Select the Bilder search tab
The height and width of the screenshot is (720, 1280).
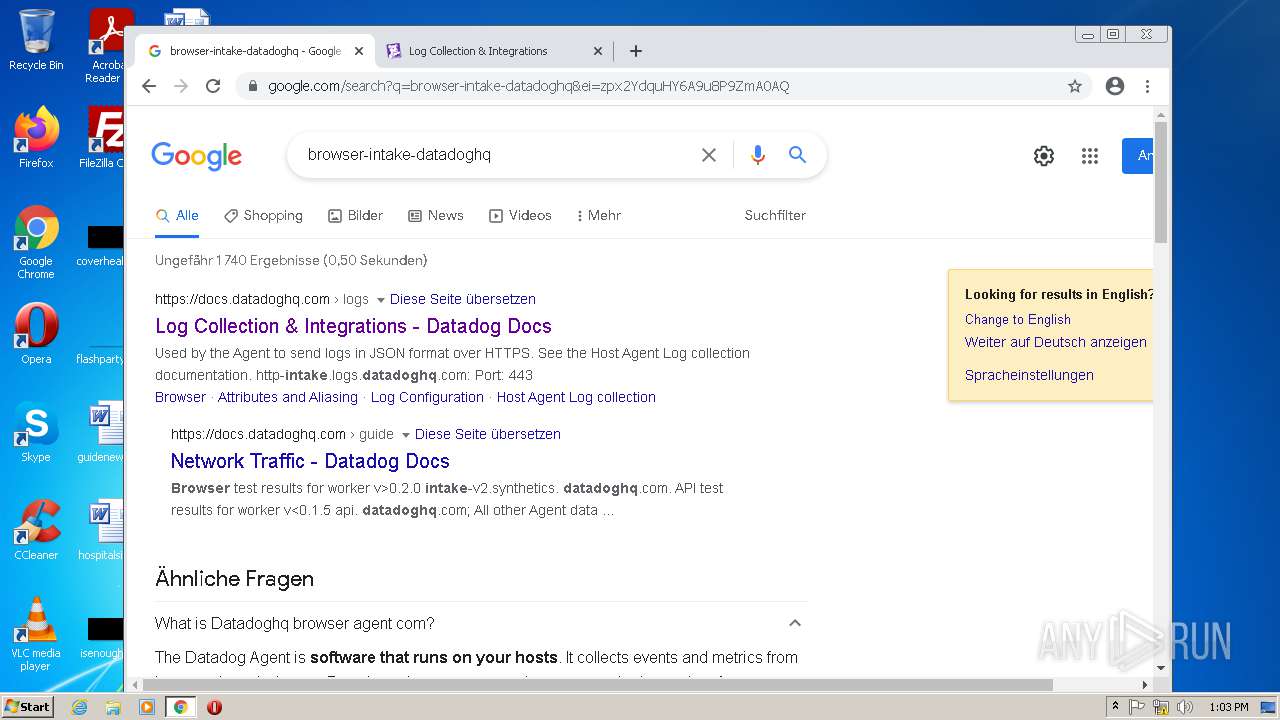356,215
